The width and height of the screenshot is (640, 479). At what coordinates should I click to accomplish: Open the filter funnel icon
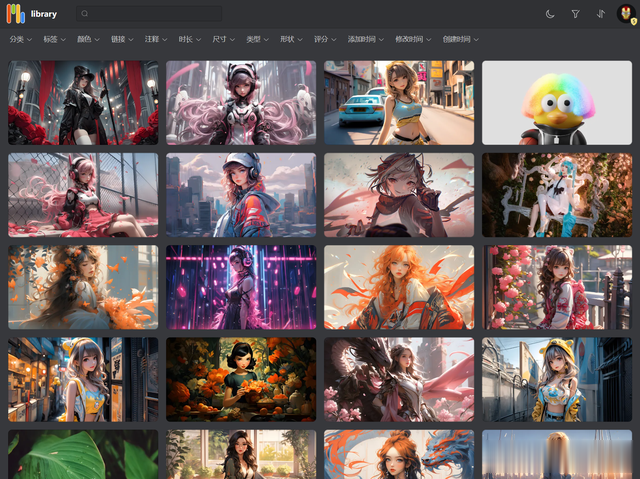pyautogui.click(x=575, y=14)
